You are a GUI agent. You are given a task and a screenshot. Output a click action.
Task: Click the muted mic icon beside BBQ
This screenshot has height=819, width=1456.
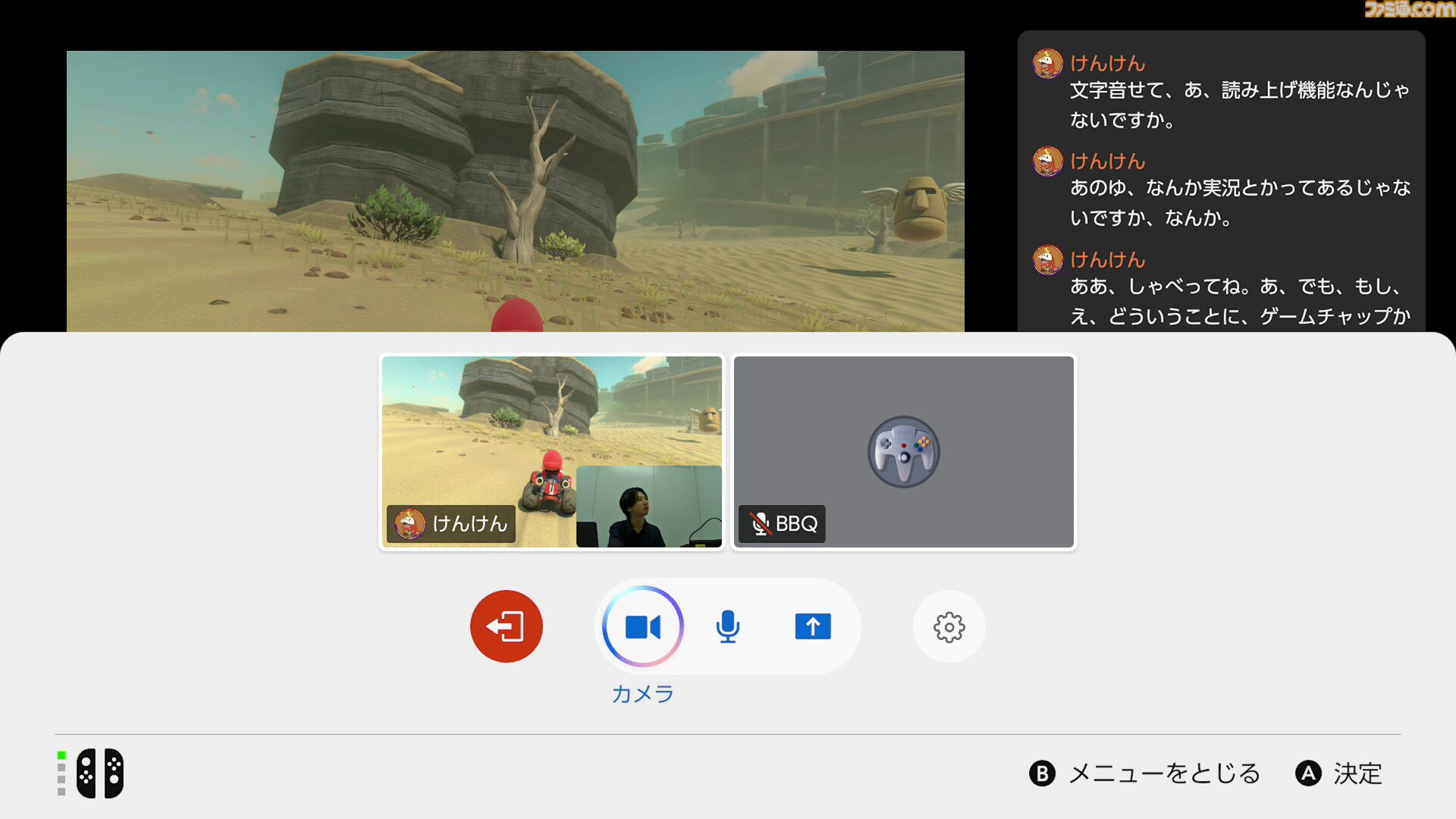click(760, 524)
